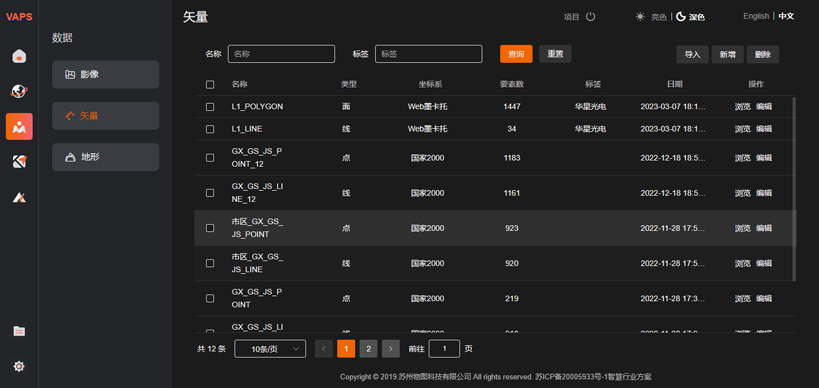This screenshot has width=819, height=388.
Task: Open the settings gear in the sidebar
Action: pos(19,367)
